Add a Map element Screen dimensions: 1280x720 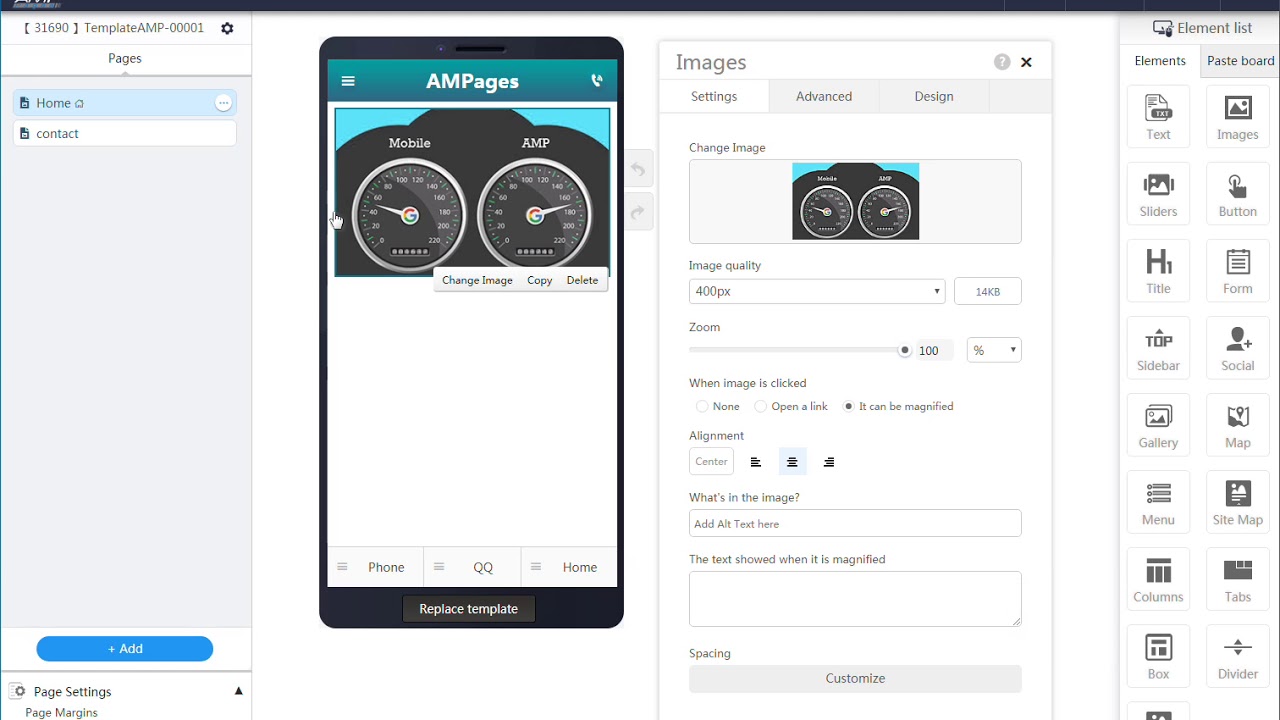[x=1237, y=427]
